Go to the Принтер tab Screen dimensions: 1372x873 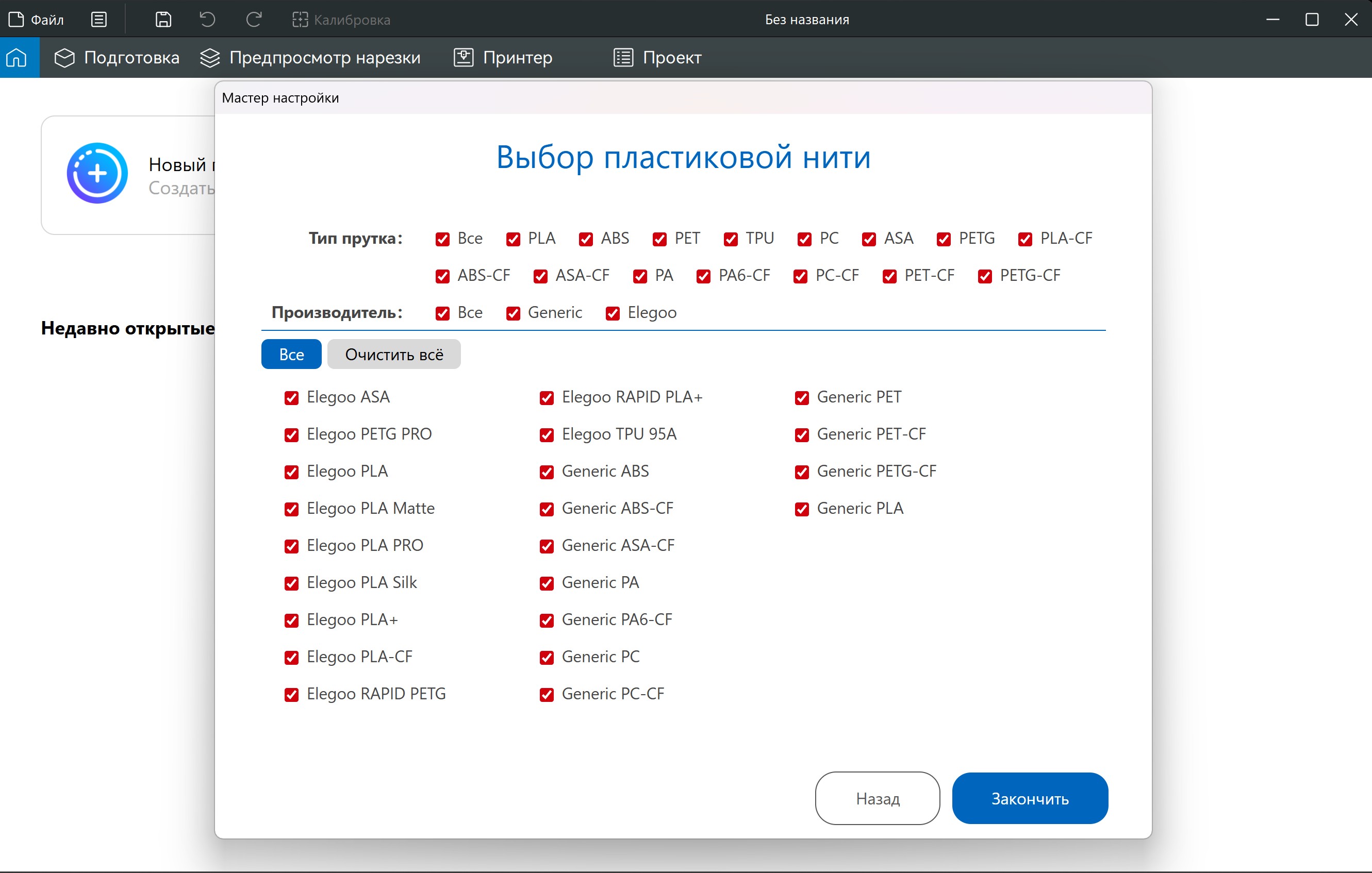(503, 58)
